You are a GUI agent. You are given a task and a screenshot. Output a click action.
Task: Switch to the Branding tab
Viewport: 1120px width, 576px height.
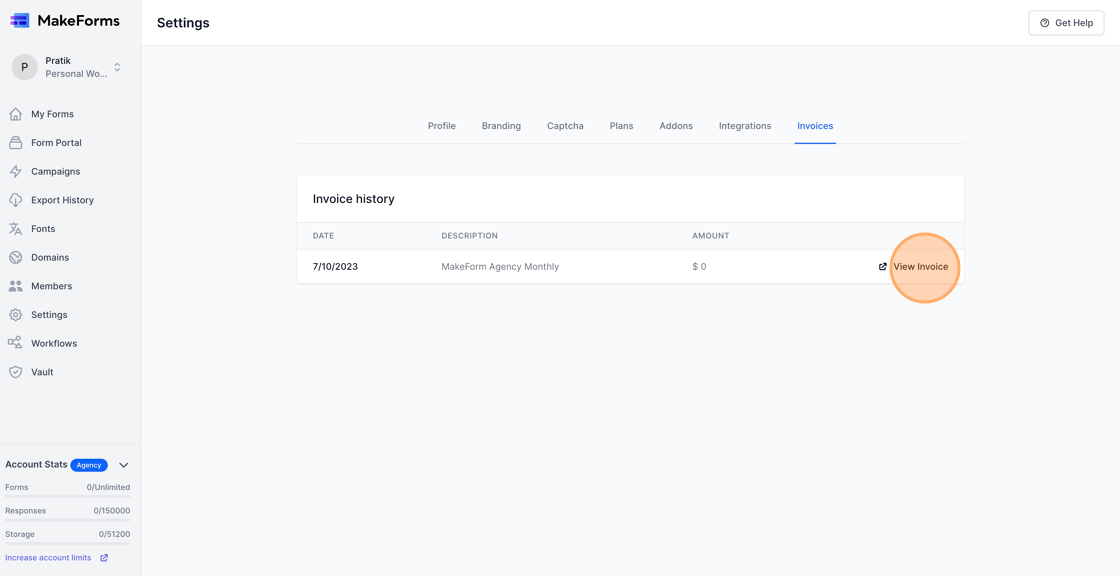pos(501,126)
